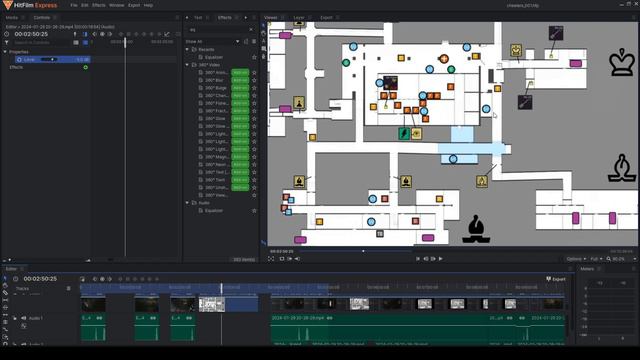
Task: Select the Slice tool in timeline toolbar
Action: [5, 293]
